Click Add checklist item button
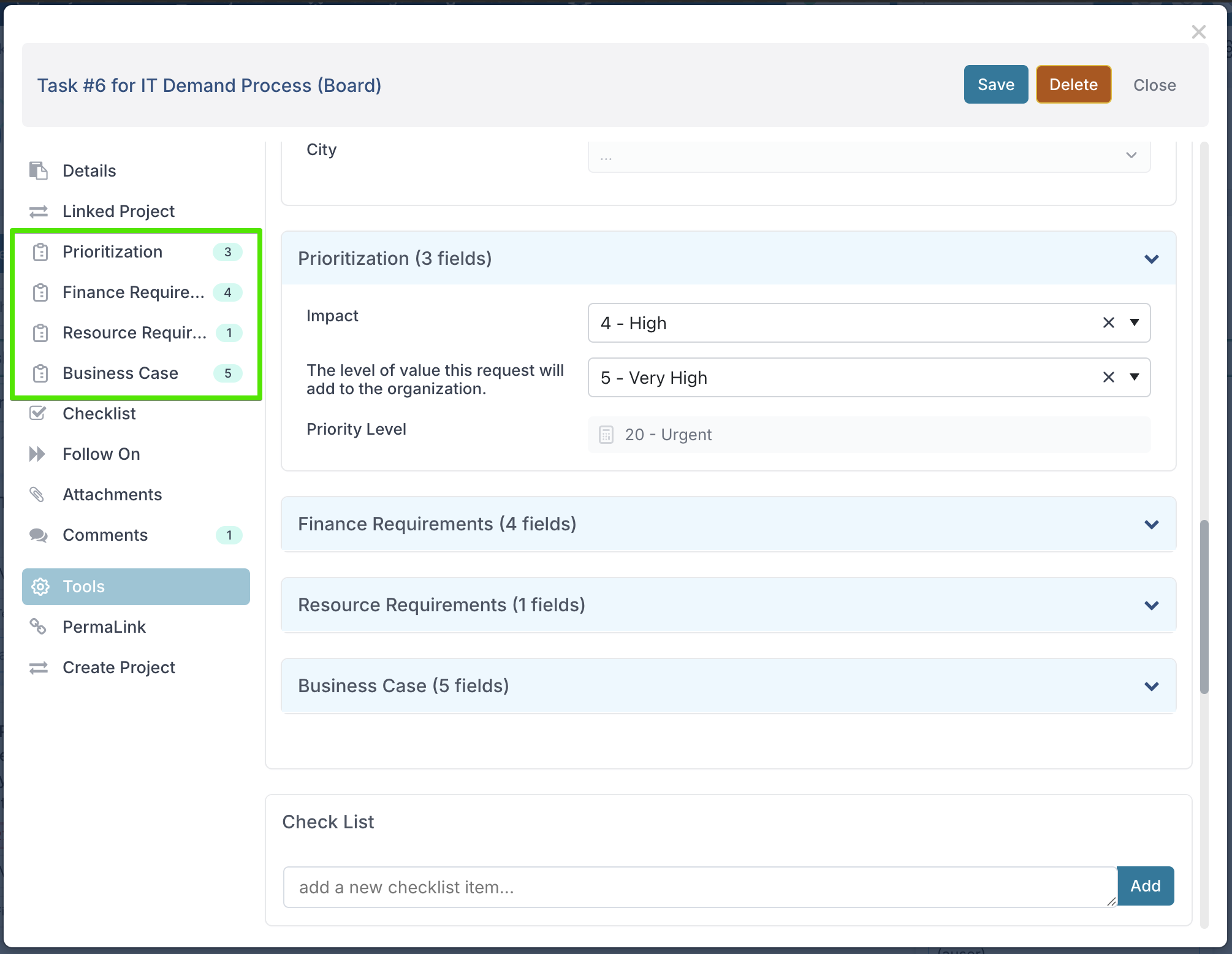Image resolution: width=1232 pixels, height=954 pixels. [1145, 886]
